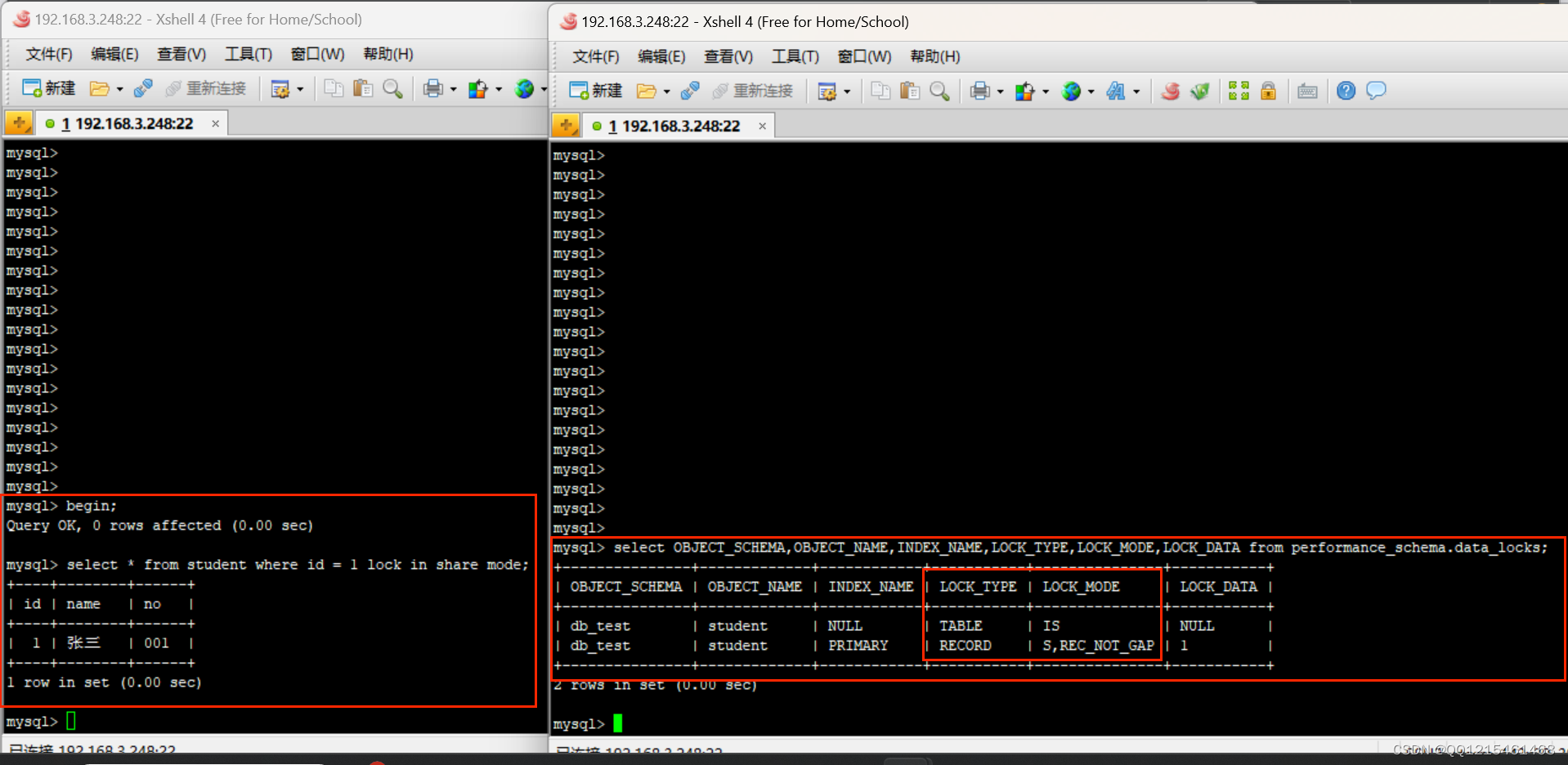Launch Xftp via red swirl icon
The height and width of the screenshot is (765, 1568).
[x=1171, y=91]
